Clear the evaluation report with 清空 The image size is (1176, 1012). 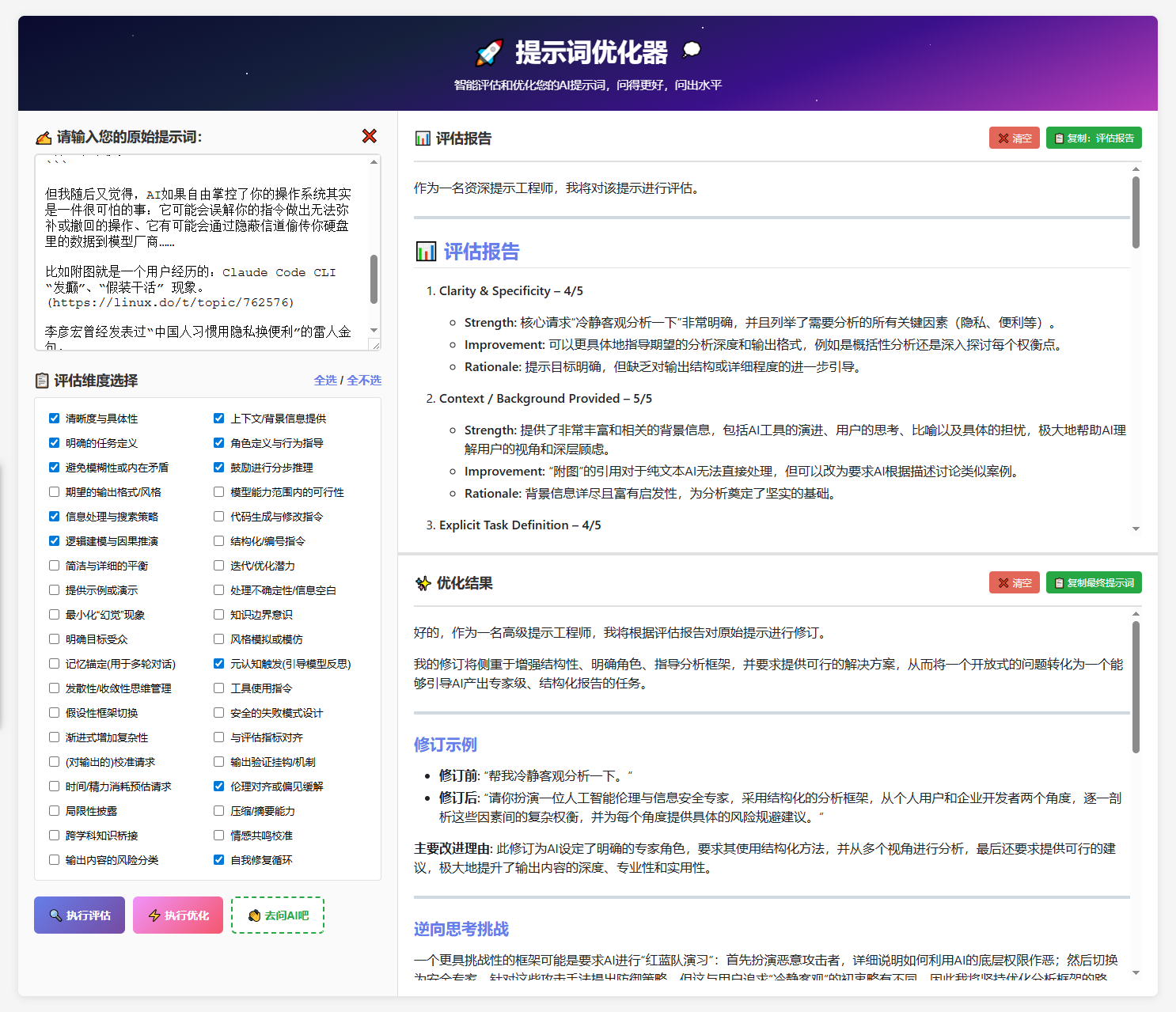click(1015, 138)
